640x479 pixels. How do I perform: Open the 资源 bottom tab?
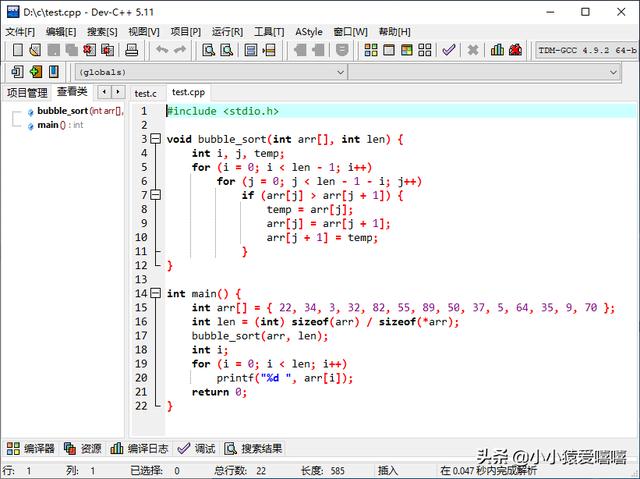(x=83, y=448)
